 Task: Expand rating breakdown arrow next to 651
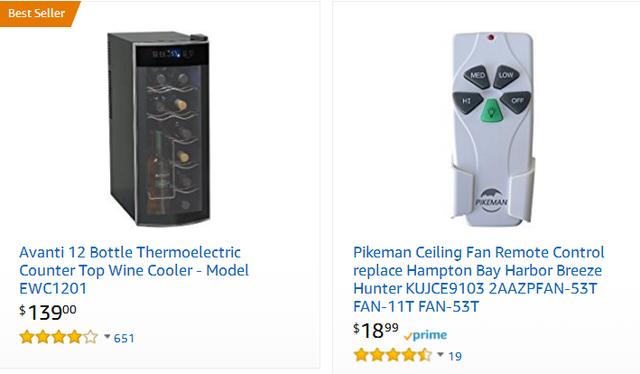coord(107,337)
